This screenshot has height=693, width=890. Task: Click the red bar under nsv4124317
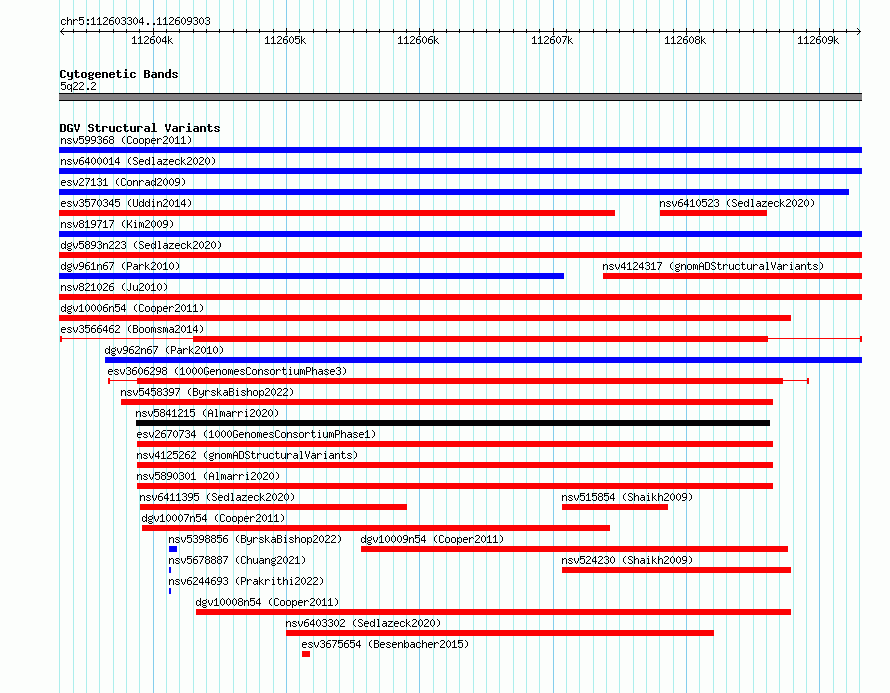(x=732, y=276)
